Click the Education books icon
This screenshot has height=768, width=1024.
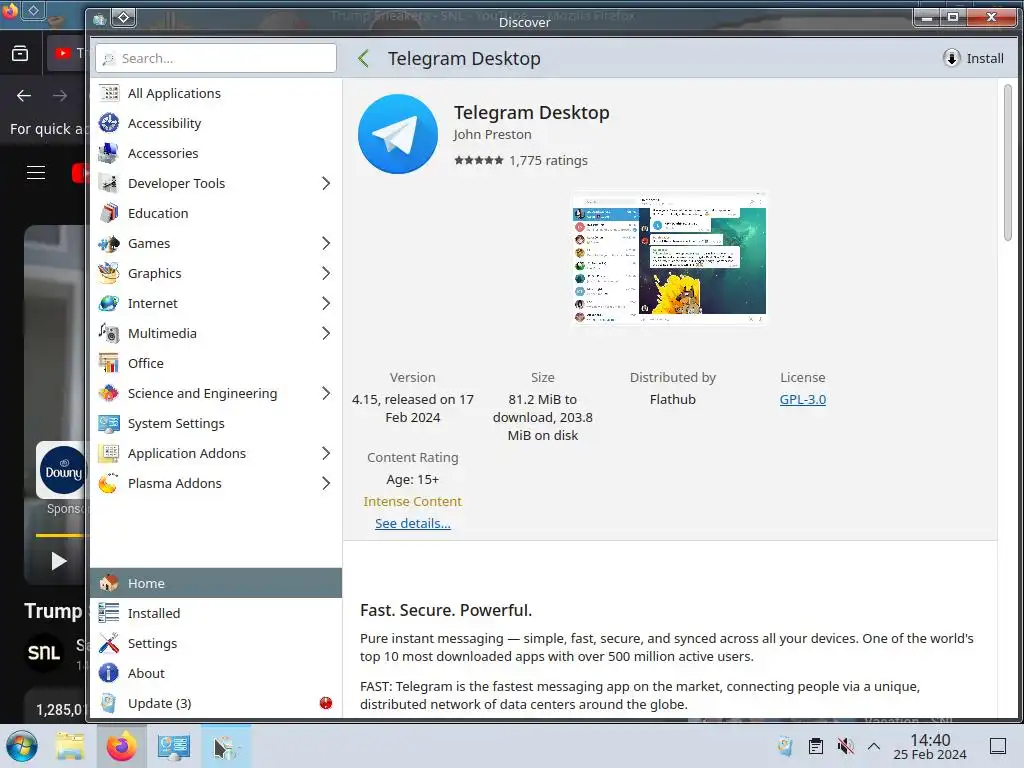point(108,214)
